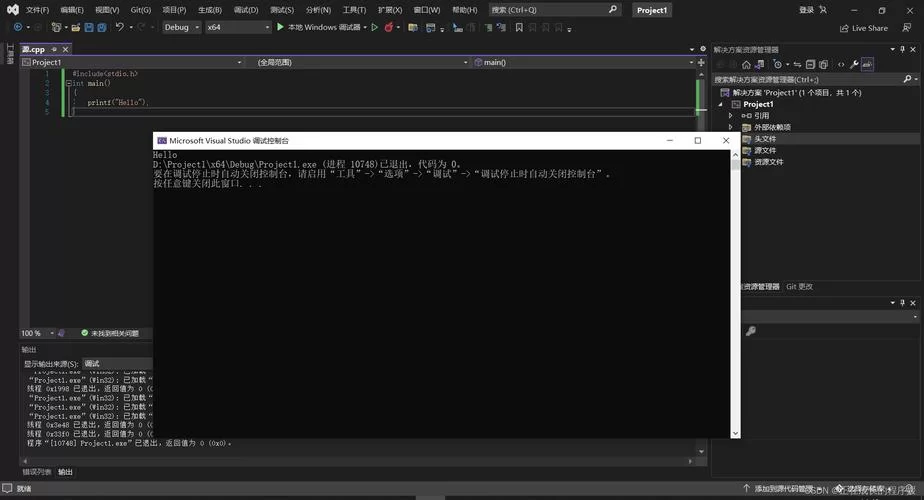Screen dimensions: 924x500
Task: Switch to the Git 更改 tab
Action: (800, 287)
